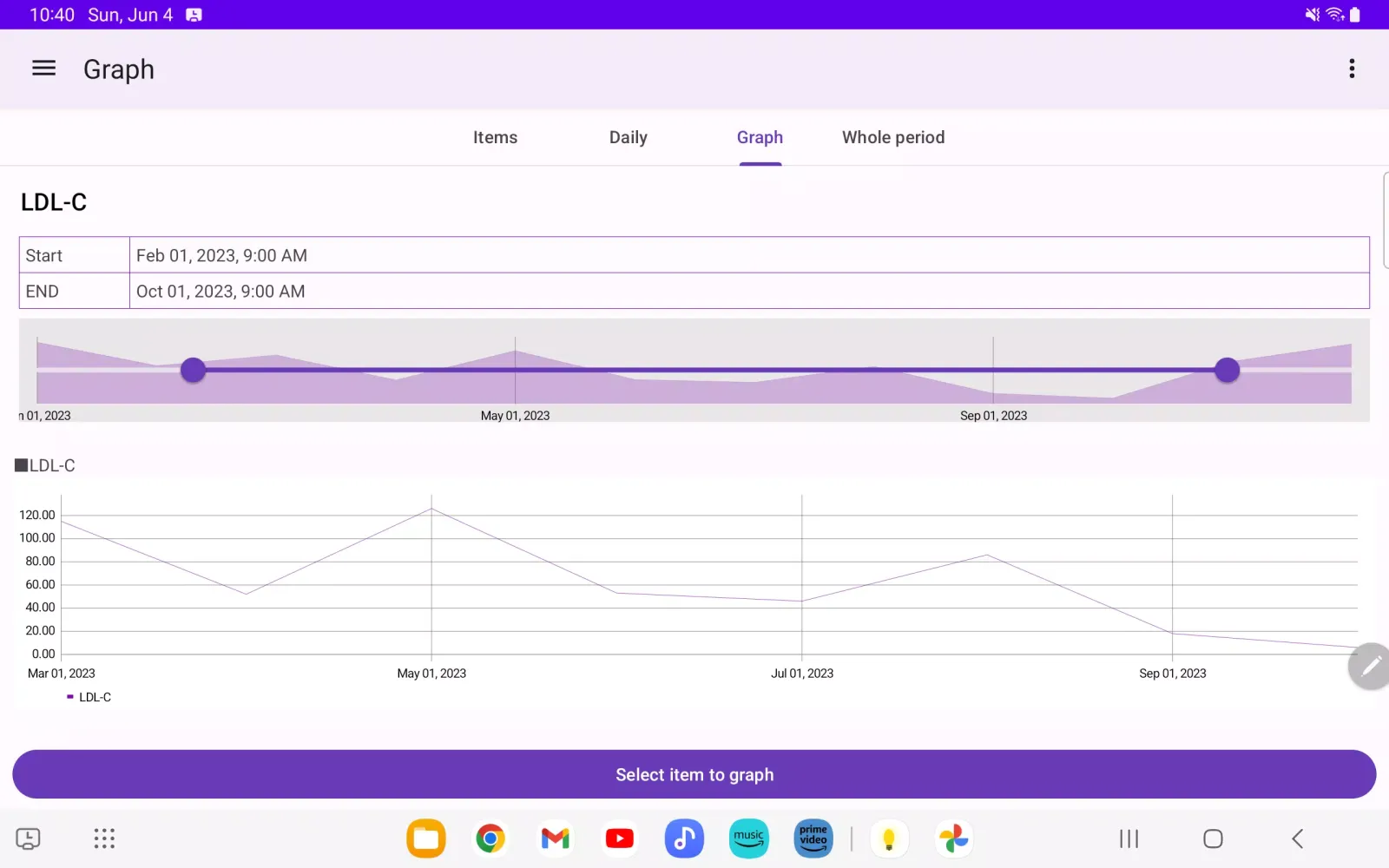
Task: Open the yellow Files app
Action: (x=426, y=838)
